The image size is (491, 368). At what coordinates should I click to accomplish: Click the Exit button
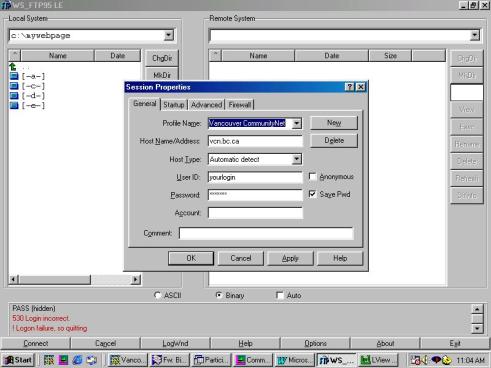point(455,343)
